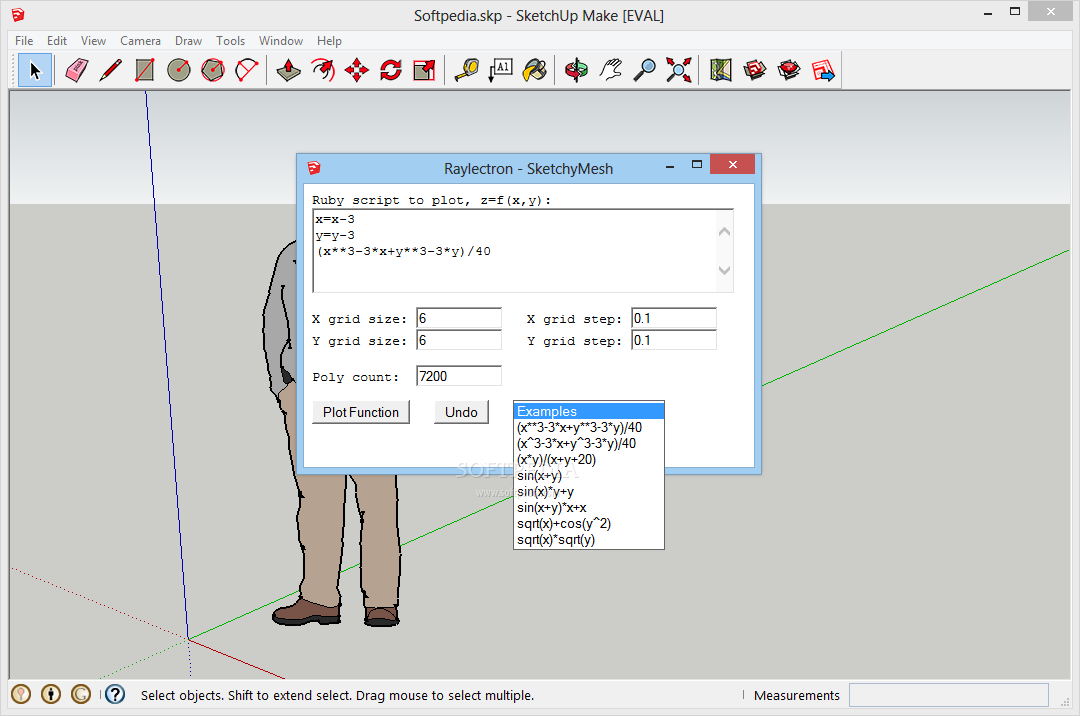Open the View menu
1080x716 pixels.
93,41
